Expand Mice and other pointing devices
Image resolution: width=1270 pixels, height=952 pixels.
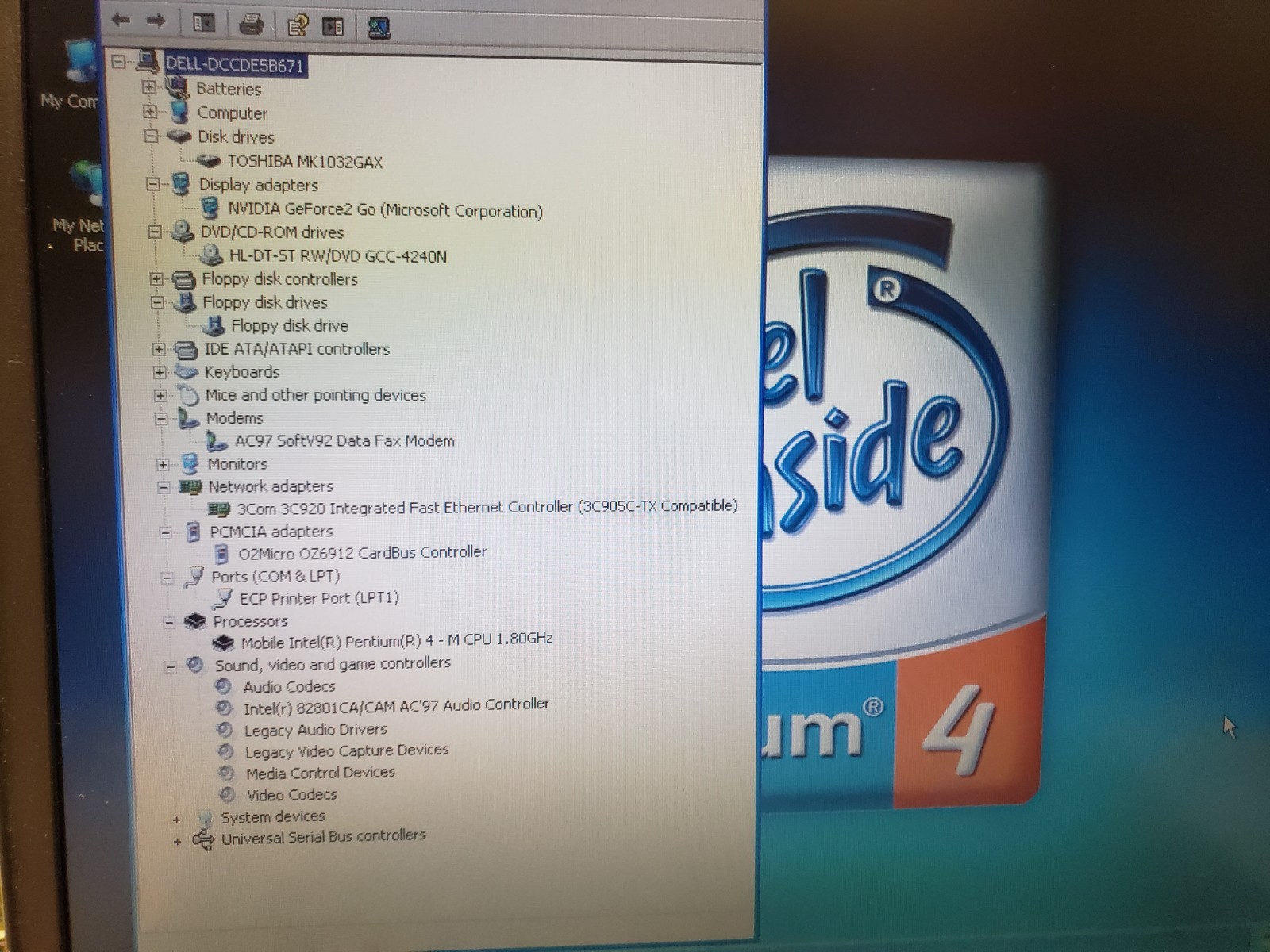(x=160, y=394)
